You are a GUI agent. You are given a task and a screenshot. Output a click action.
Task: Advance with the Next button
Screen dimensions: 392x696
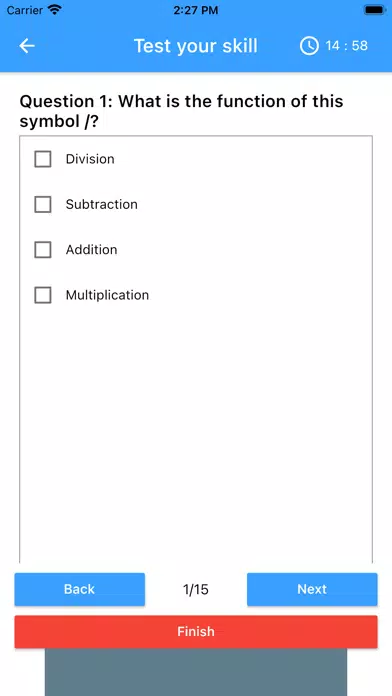coord(312,589)
